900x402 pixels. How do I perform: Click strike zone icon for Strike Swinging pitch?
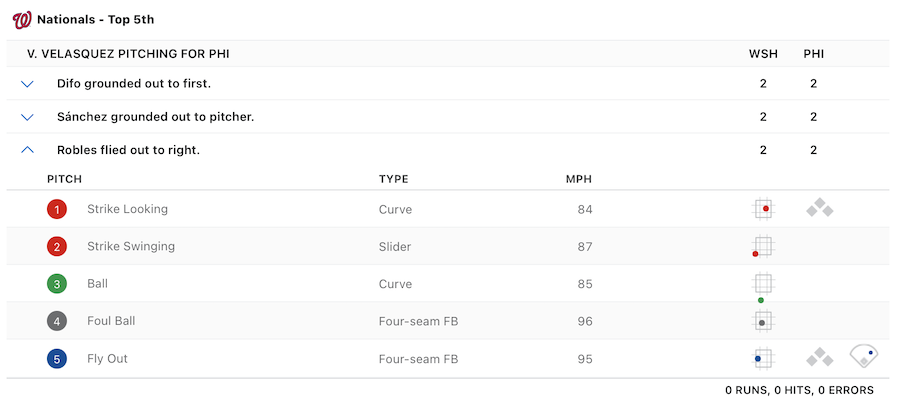point(763,246)
